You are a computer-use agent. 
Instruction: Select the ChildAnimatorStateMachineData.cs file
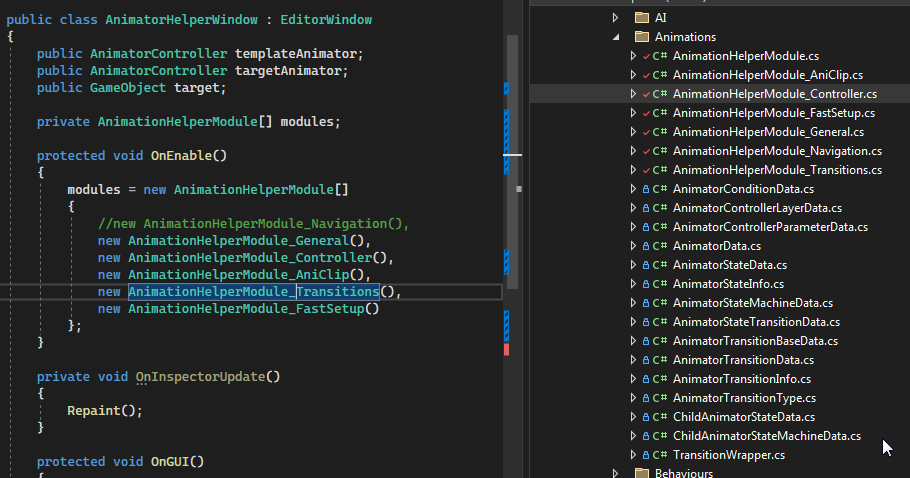click(x=766, y=436)
